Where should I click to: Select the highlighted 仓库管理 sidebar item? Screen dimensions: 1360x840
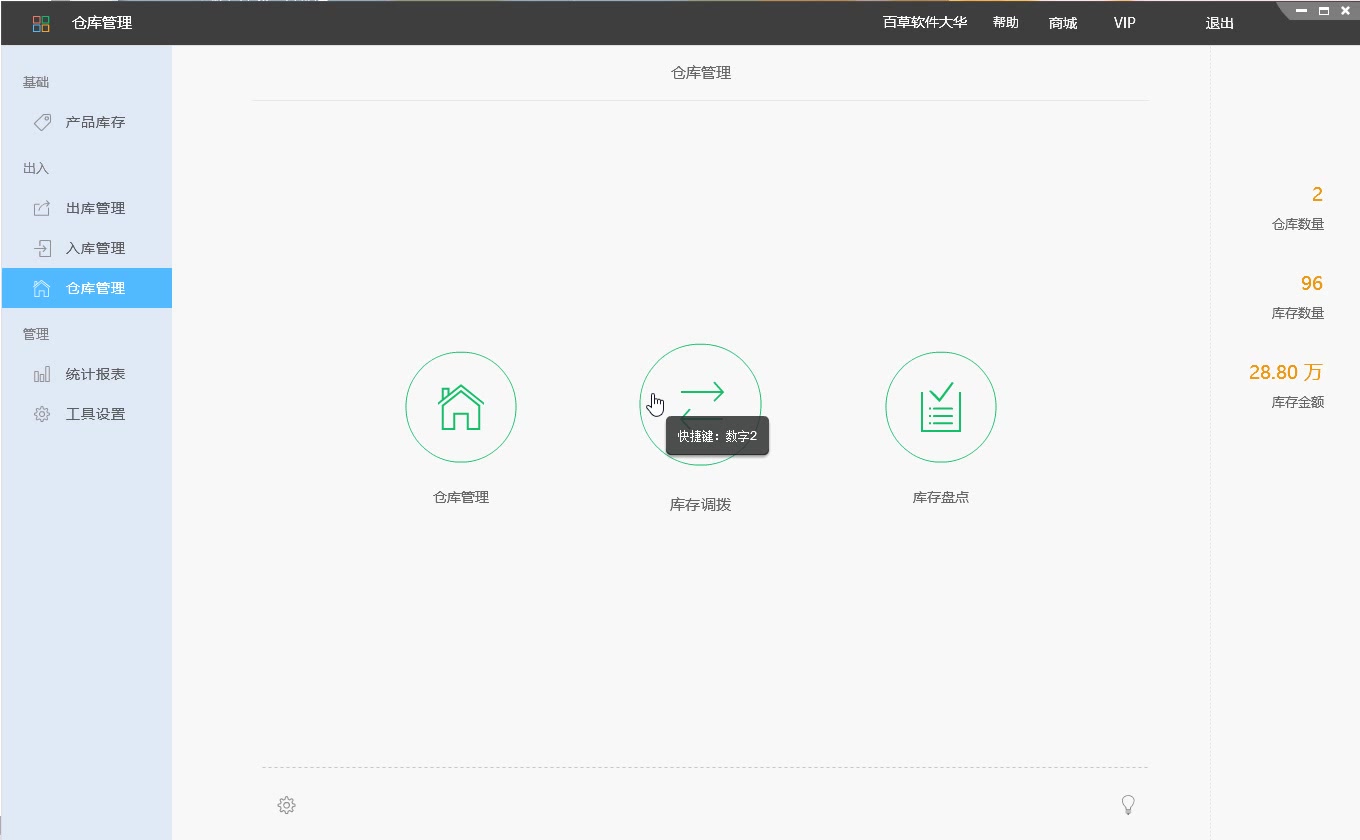click(86, 288)
